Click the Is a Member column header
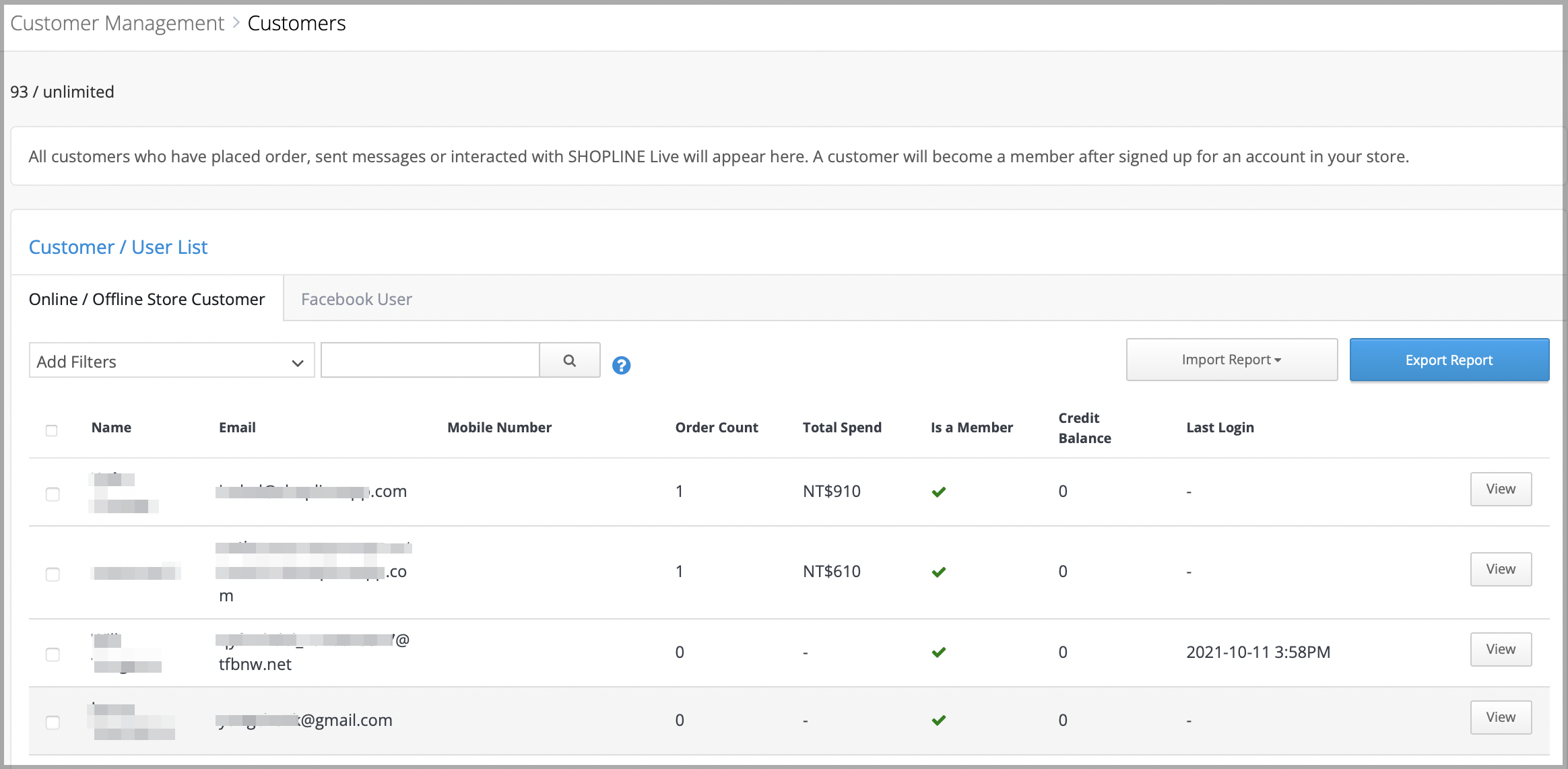The image size is (1568, 769). coord(971,428)
